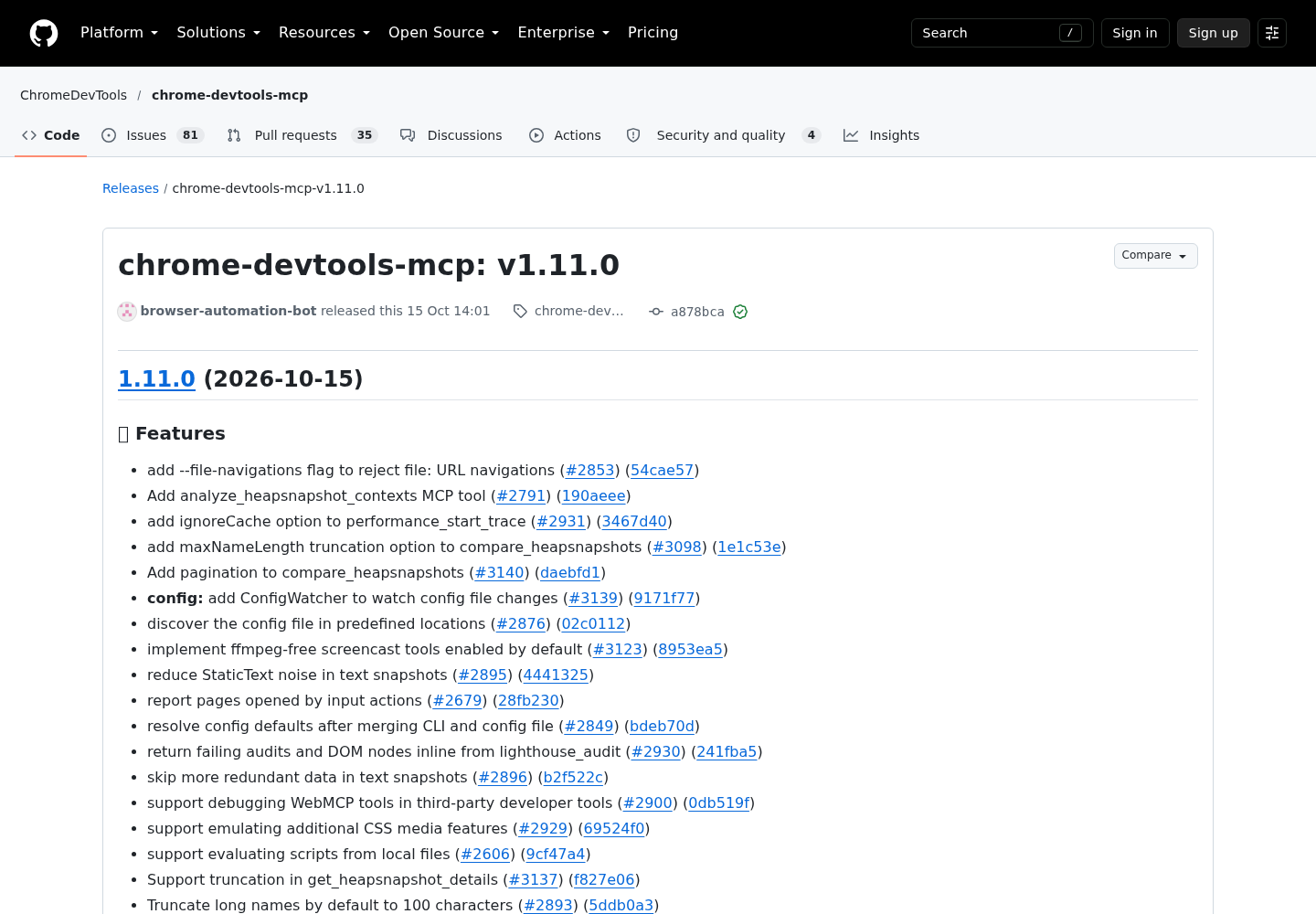Open commit 69524f0

[x=614, y=828]
